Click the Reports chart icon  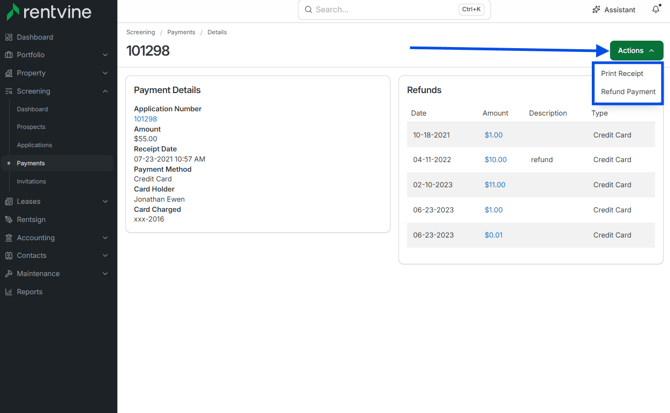9,292
